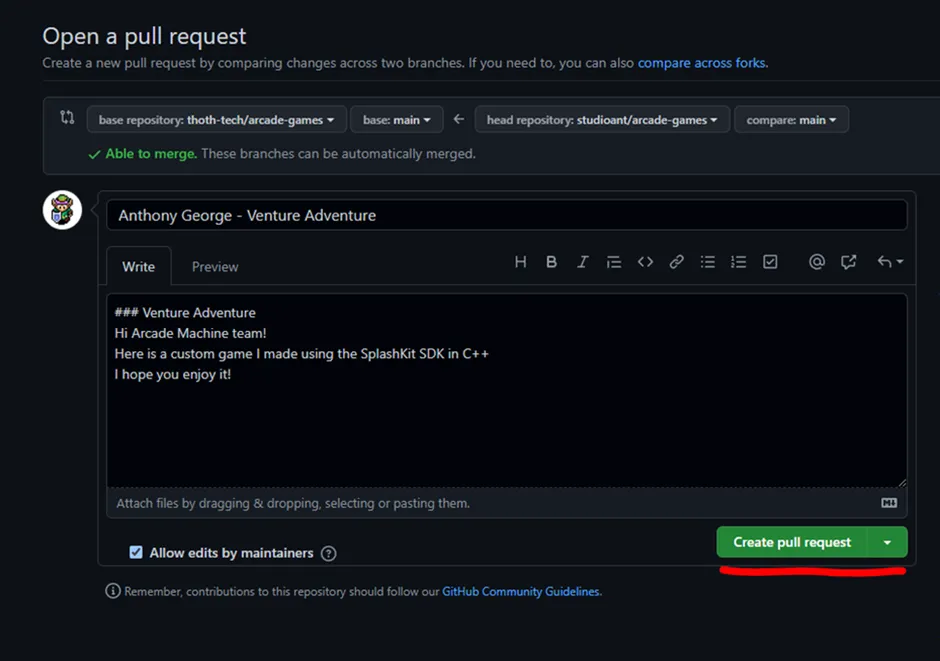This screenshot has width=940, height=661.
Task: Insert code formatting with angle brackets icon
Action: coord(645,262)
